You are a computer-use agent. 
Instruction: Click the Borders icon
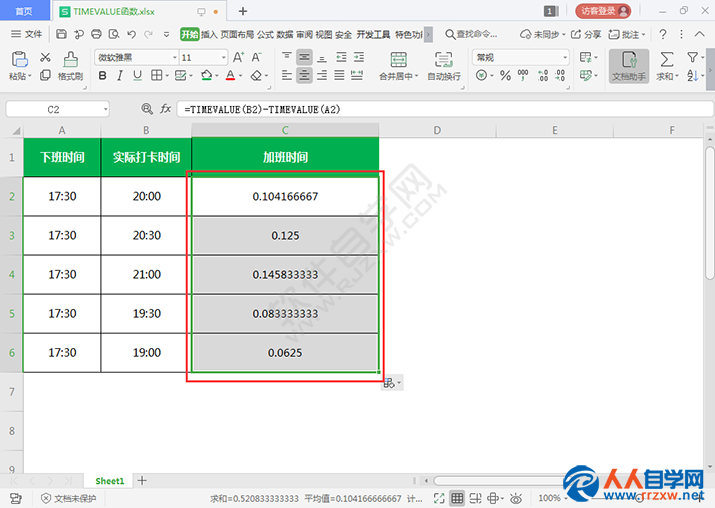click(156, 76)
